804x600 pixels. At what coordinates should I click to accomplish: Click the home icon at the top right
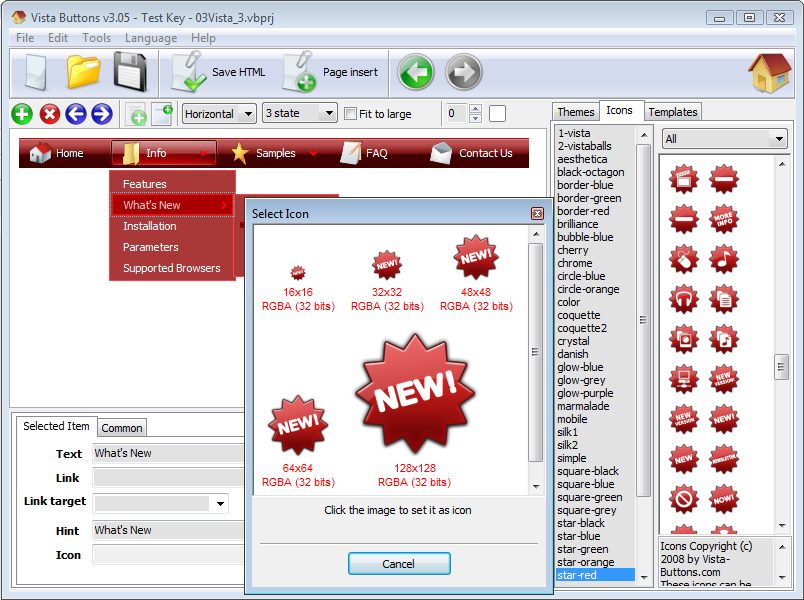pos(771,71)
